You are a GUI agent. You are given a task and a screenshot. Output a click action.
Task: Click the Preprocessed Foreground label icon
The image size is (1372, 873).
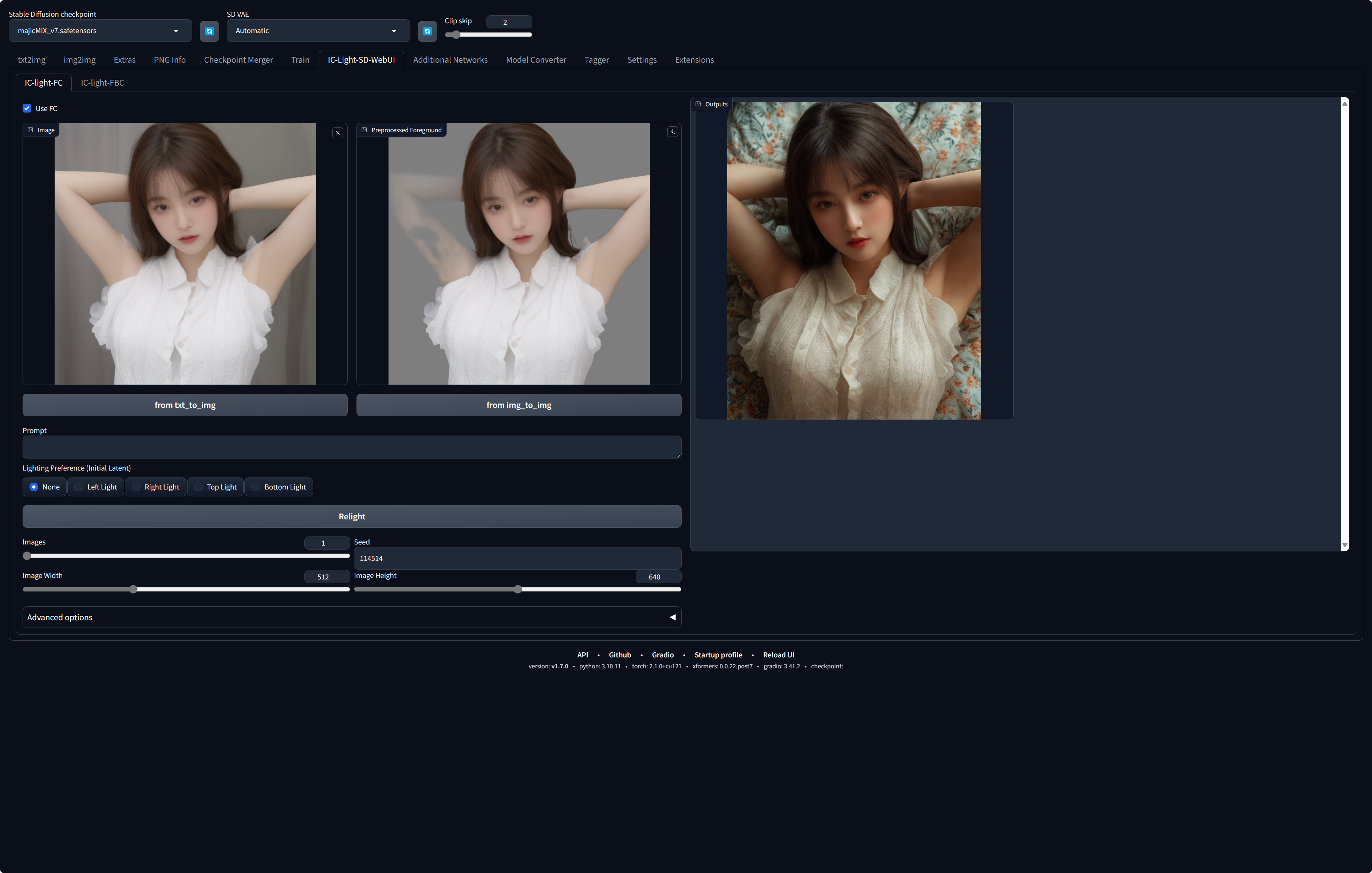click(x=364, y=130)
